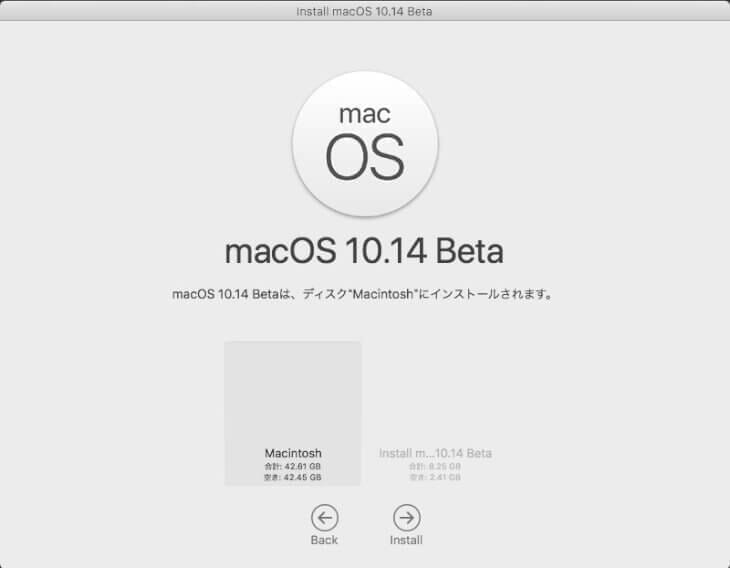Click the Install macOS 10.14 Beta window title
This screenshot has height=568, width=730.
point(365,11)
